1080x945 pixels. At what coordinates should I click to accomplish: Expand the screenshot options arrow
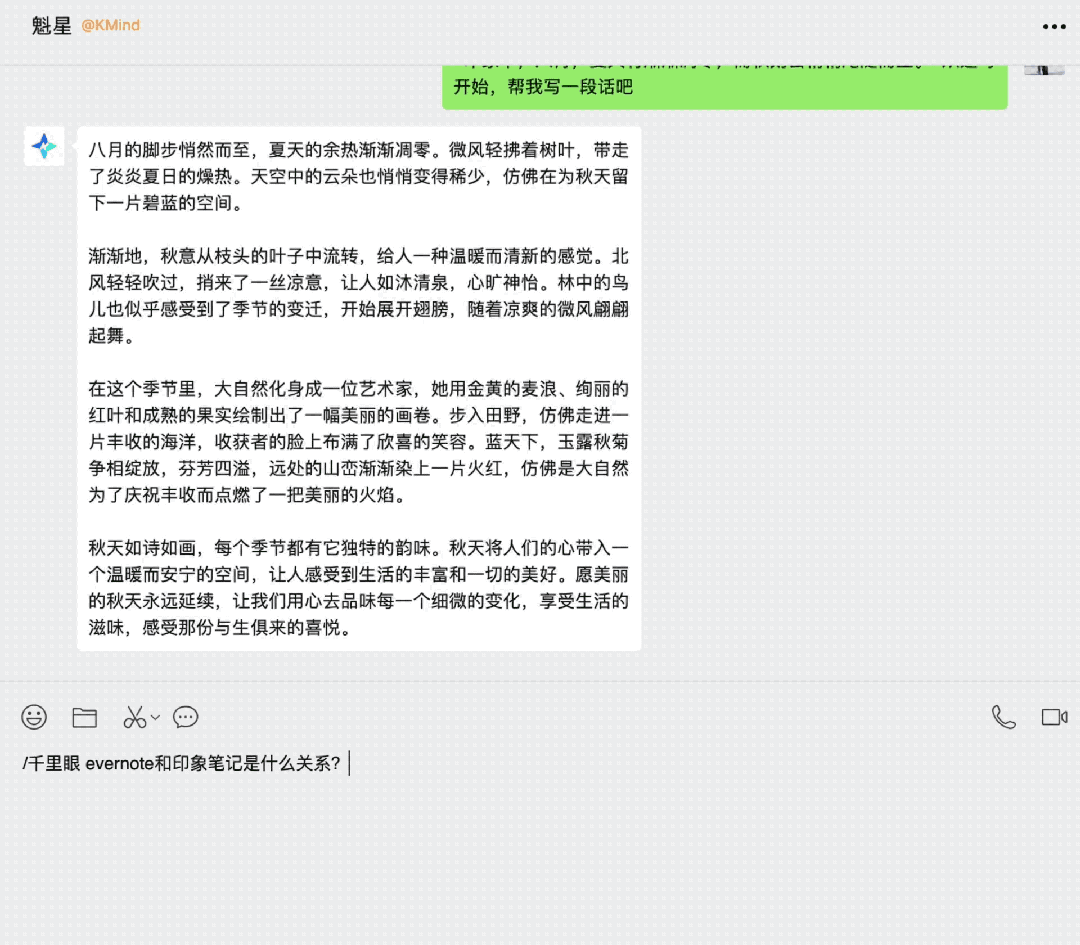(x=156, y=717)
